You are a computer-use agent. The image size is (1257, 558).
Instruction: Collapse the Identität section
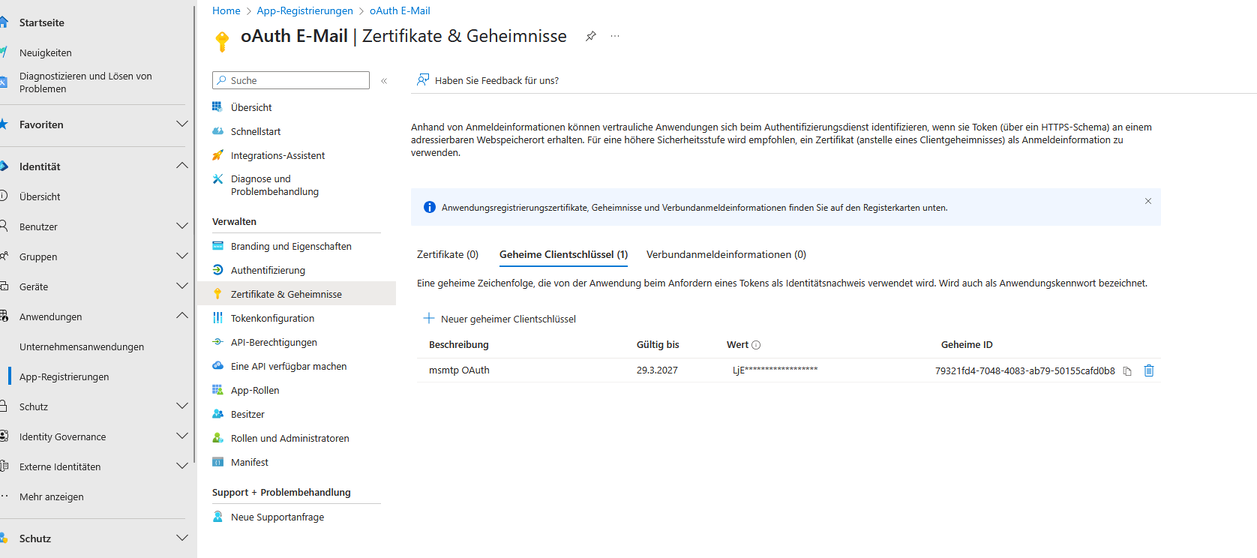click(181, 166)
